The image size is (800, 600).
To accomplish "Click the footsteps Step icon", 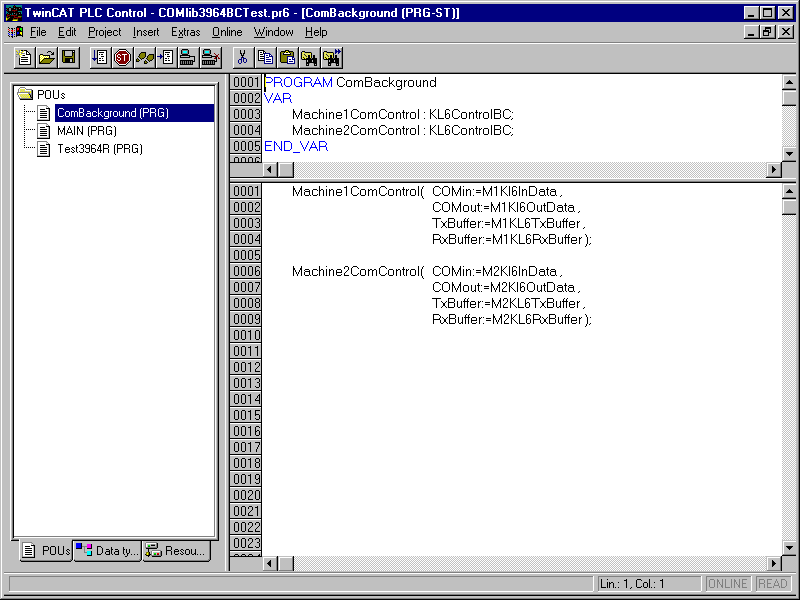I will point(144,57).
